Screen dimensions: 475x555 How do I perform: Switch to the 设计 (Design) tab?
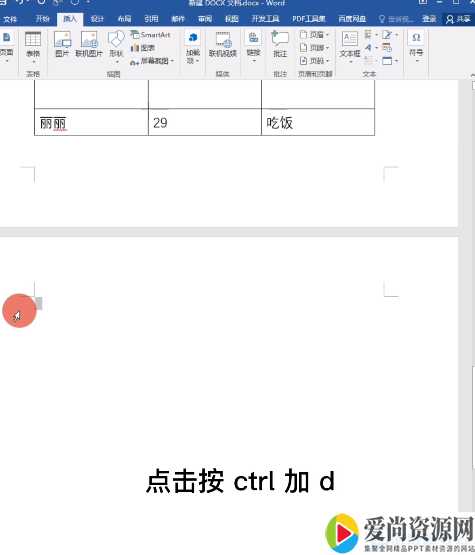click(x=97, y=19)
